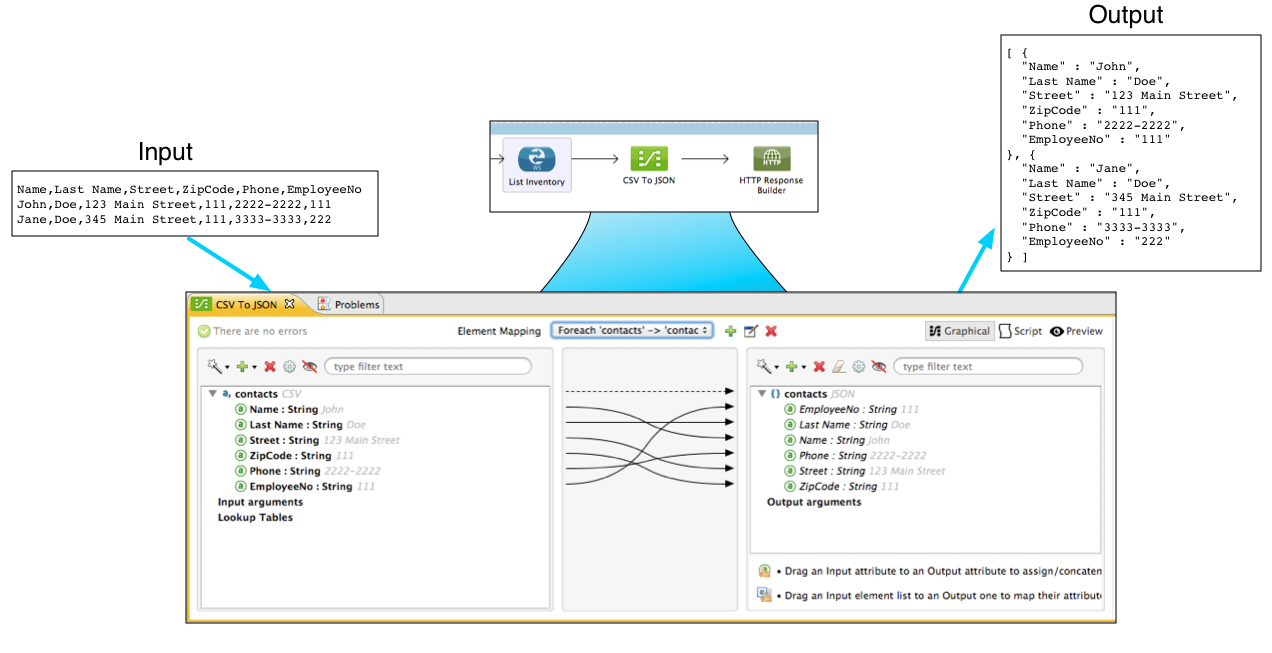This screenshot has width=1272, height=653.
Task: Click the Edit Element Mapping button
Action: (x=750, y=330)
